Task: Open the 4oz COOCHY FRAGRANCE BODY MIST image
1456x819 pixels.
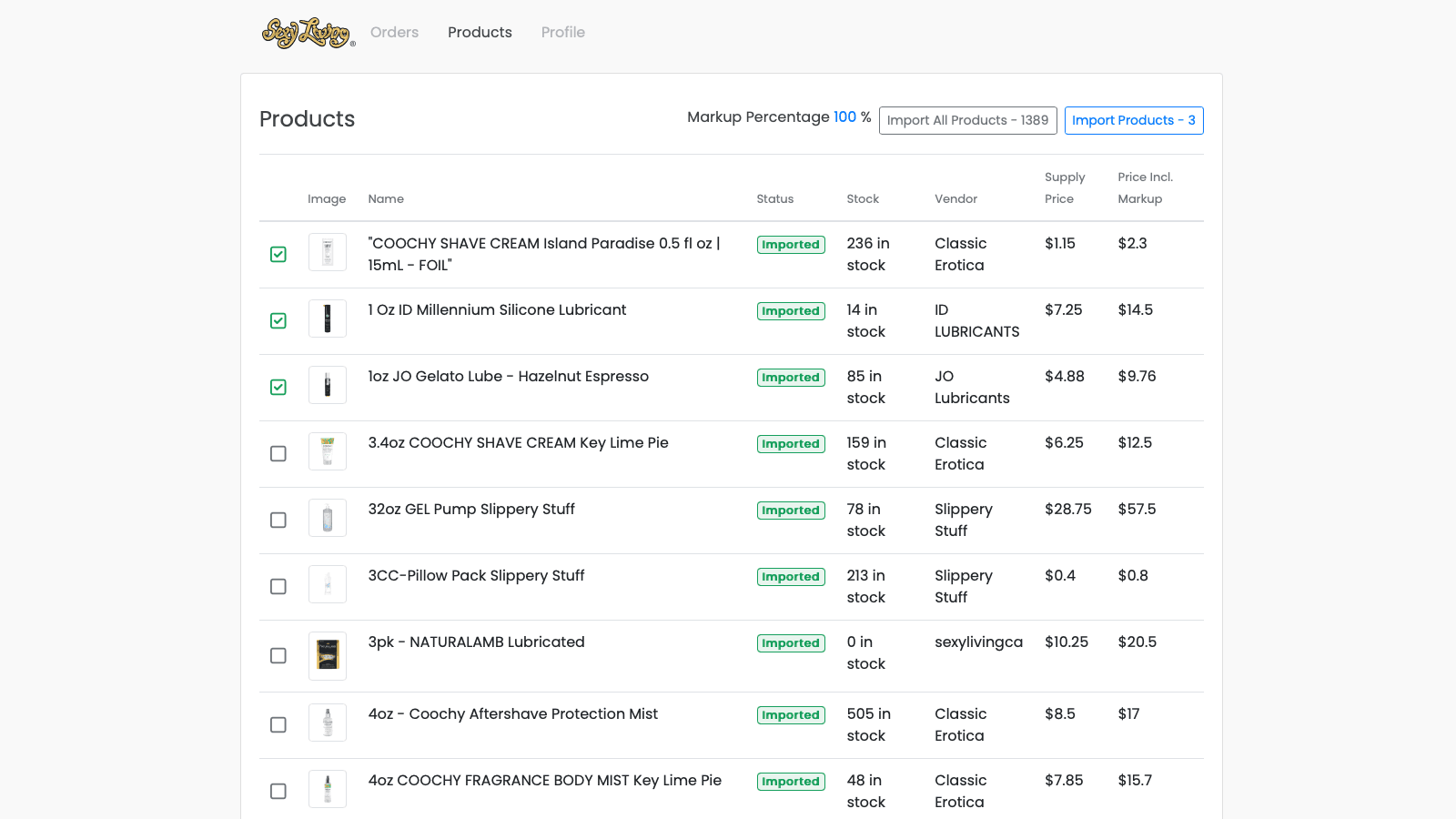Action: [327, 788]
